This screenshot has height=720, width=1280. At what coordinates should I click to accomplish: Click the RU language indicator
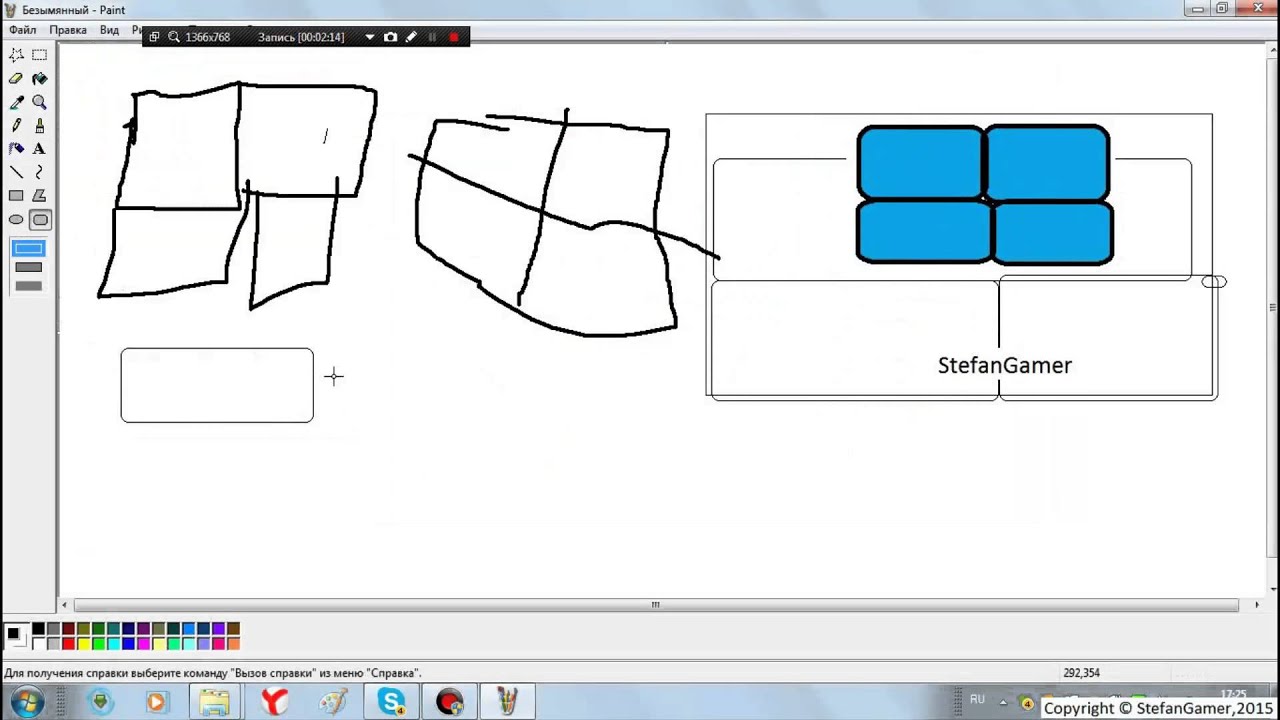[977, 700]
